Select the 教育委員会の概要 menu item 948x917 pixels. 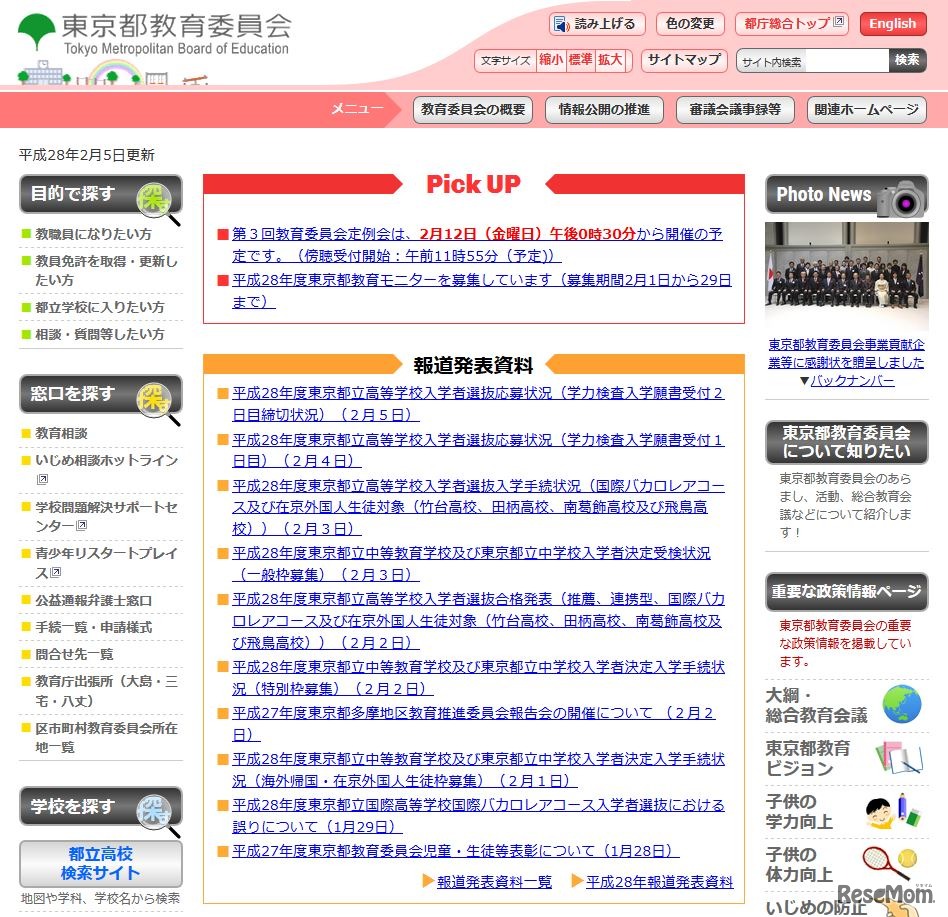pos(472,112)
